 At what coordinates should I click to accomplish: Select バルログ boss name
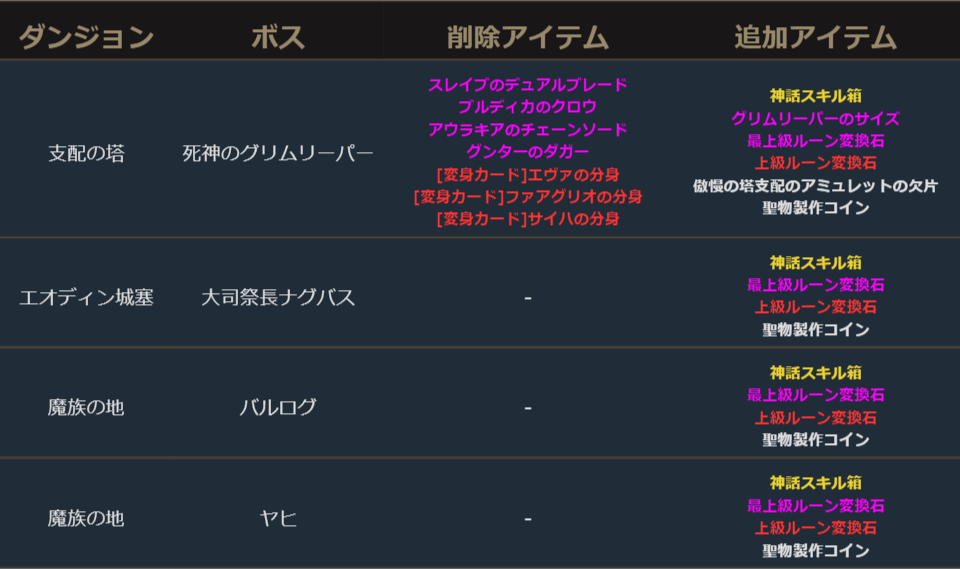point(278,408)
